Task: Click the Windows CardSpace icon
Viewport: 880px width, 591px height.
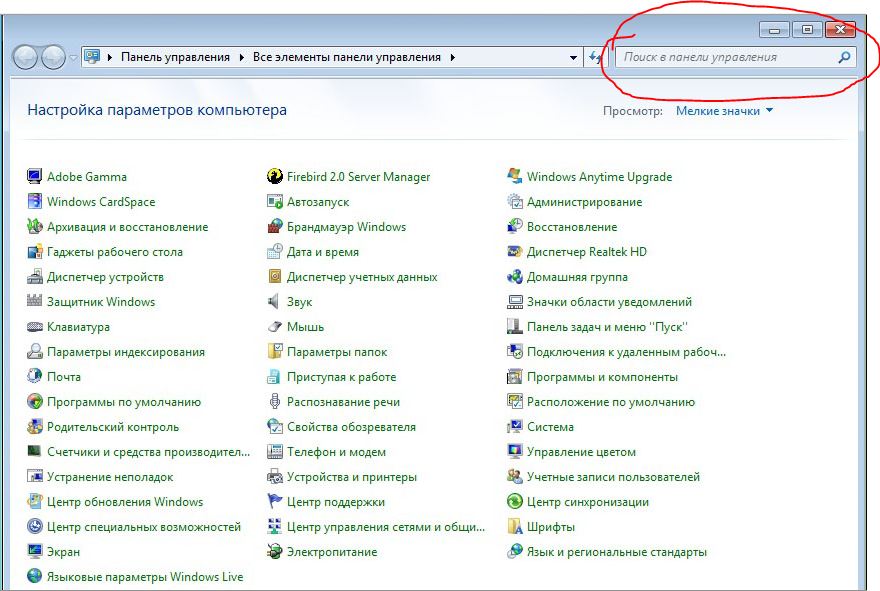Action: (x=34, y=201)
